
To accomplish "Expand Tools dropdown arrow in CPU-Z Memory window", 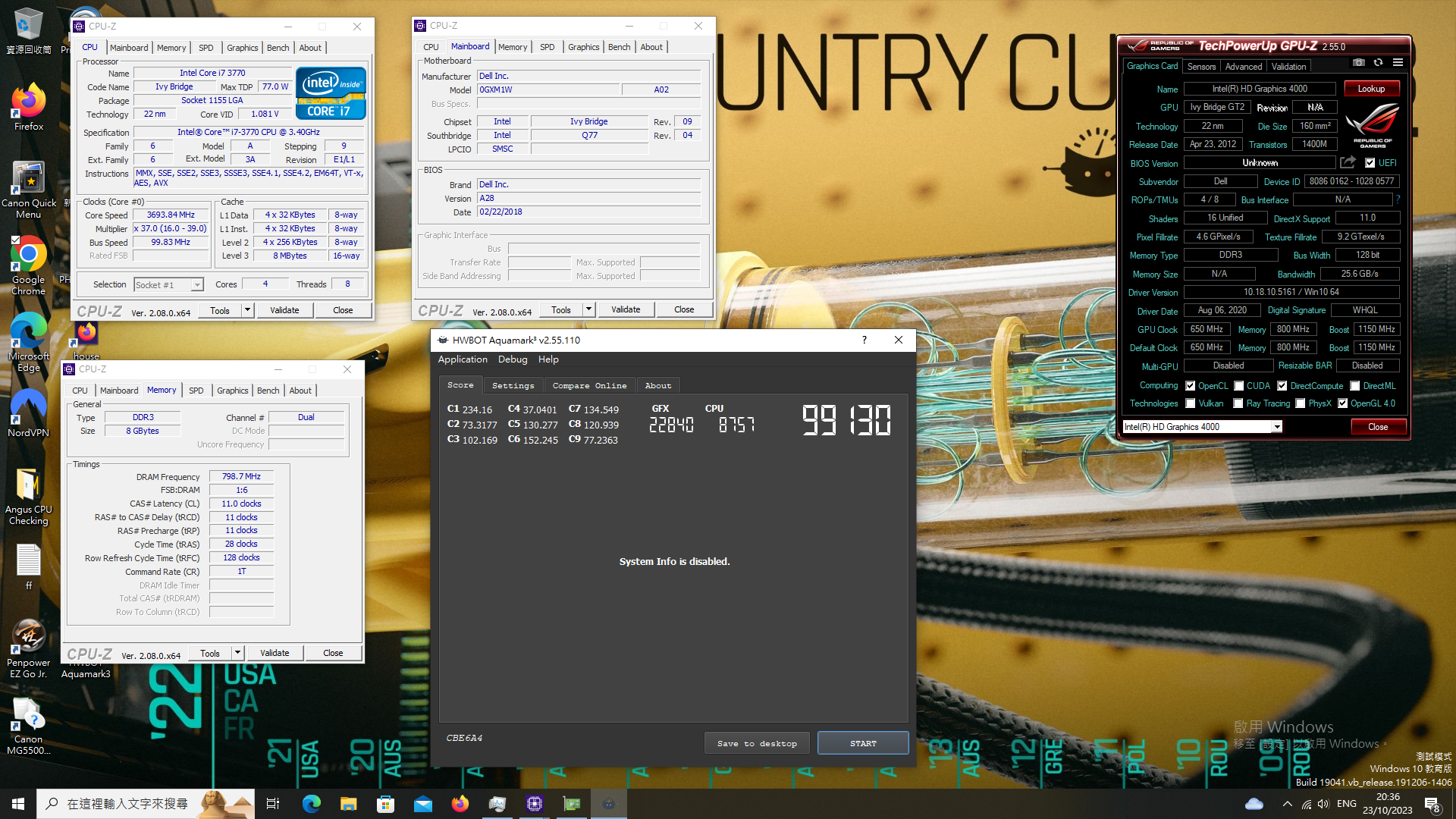I will click(237, 653).
